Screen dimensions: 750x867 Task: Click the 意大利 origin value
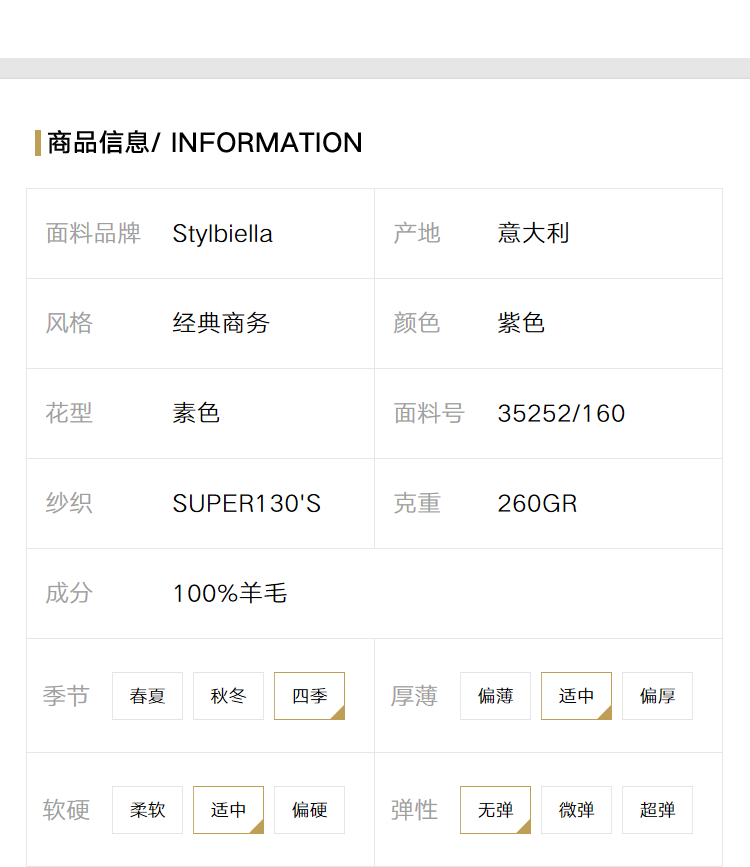click(x=533, y=233)
